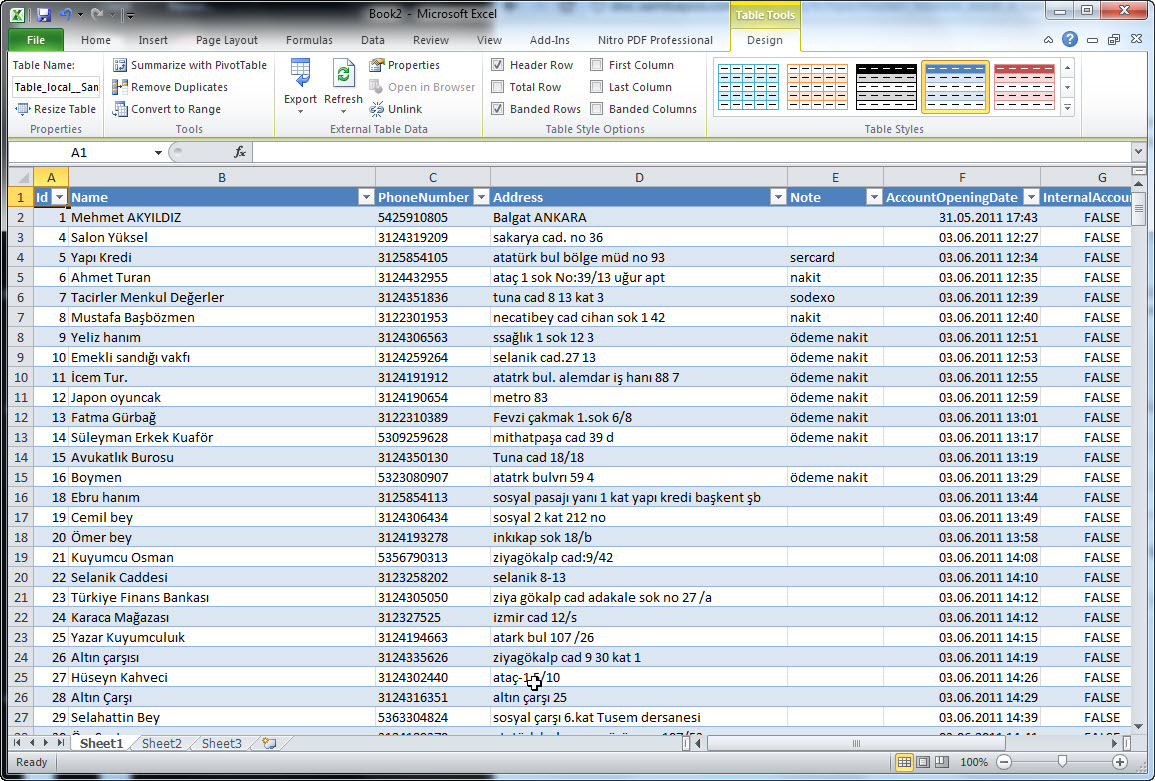Viewport: 1155px width, 781px height.
Task: Select the orange table style swatch
Action: [817, 87]
